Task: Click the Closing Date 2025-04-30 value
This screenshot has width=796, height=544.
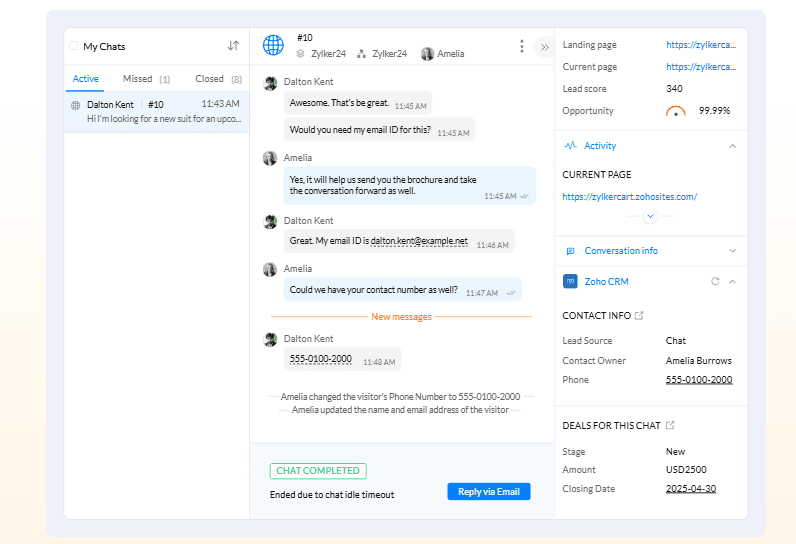Action: pos(691,489)
